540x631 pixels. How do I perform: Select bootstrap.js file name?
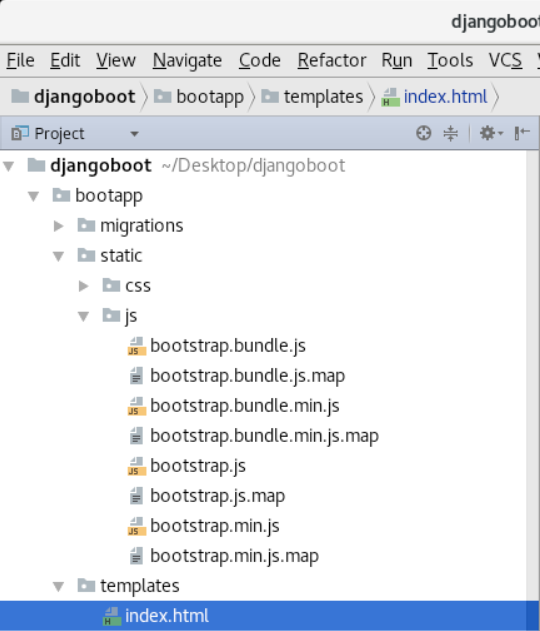pyautogui.click(x=198, y=466)
